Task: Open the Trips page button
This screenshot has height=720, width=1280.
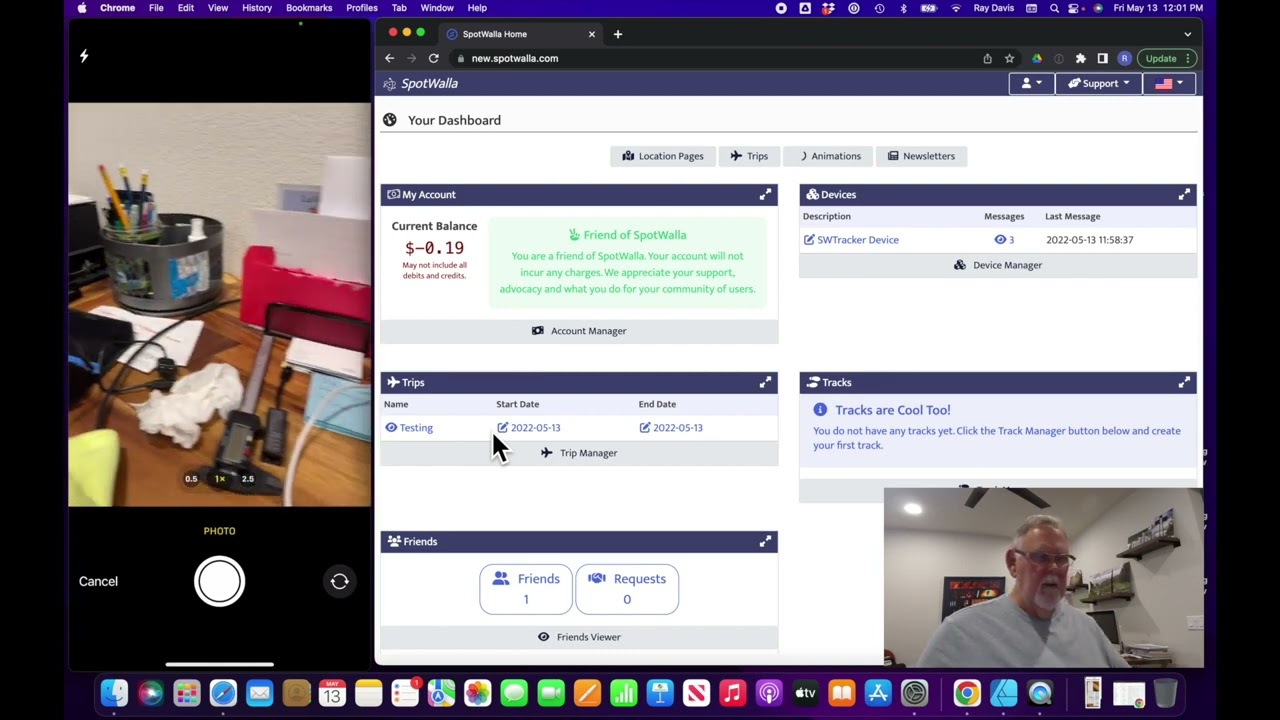Action: [749, 156]
